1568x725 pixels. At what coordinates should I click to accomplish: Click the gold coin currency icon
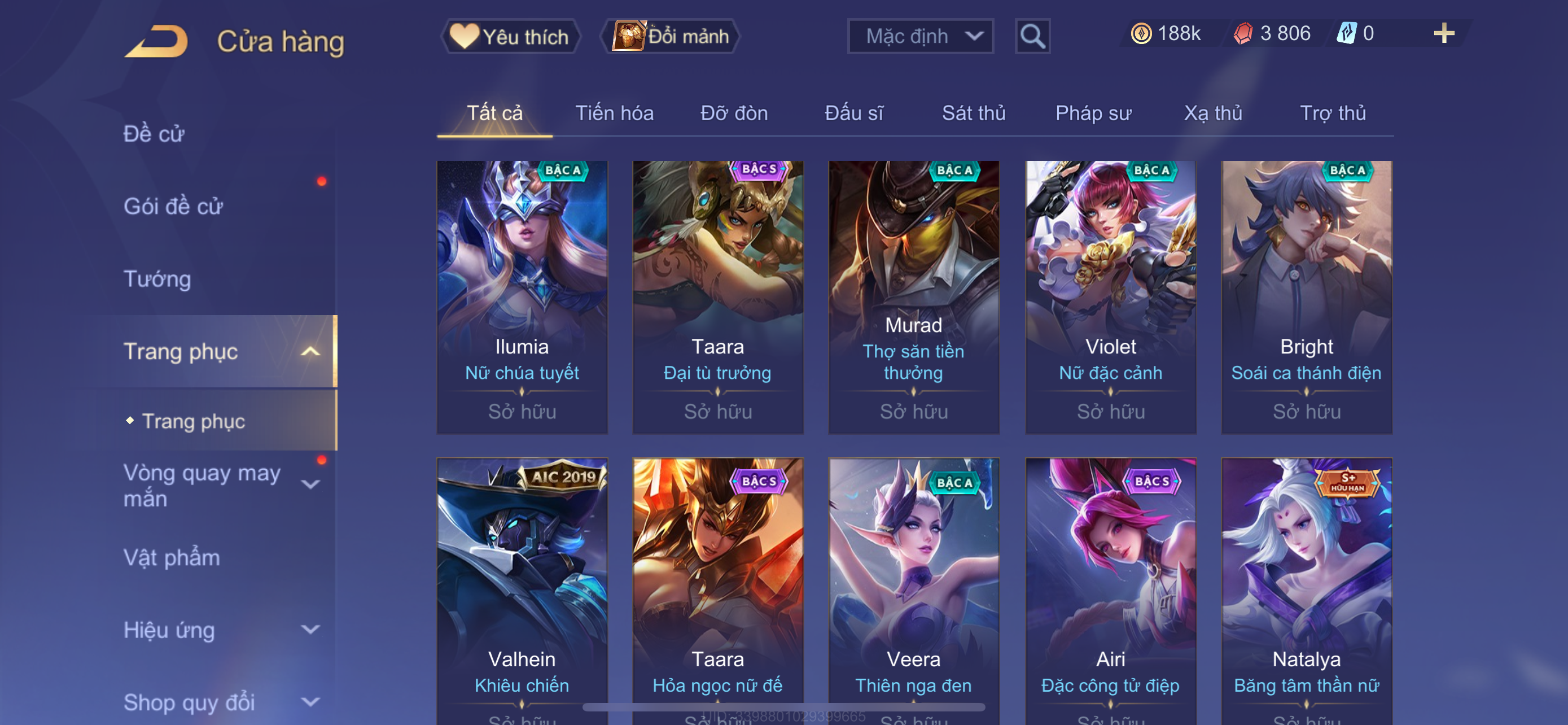click(1141, 33)
